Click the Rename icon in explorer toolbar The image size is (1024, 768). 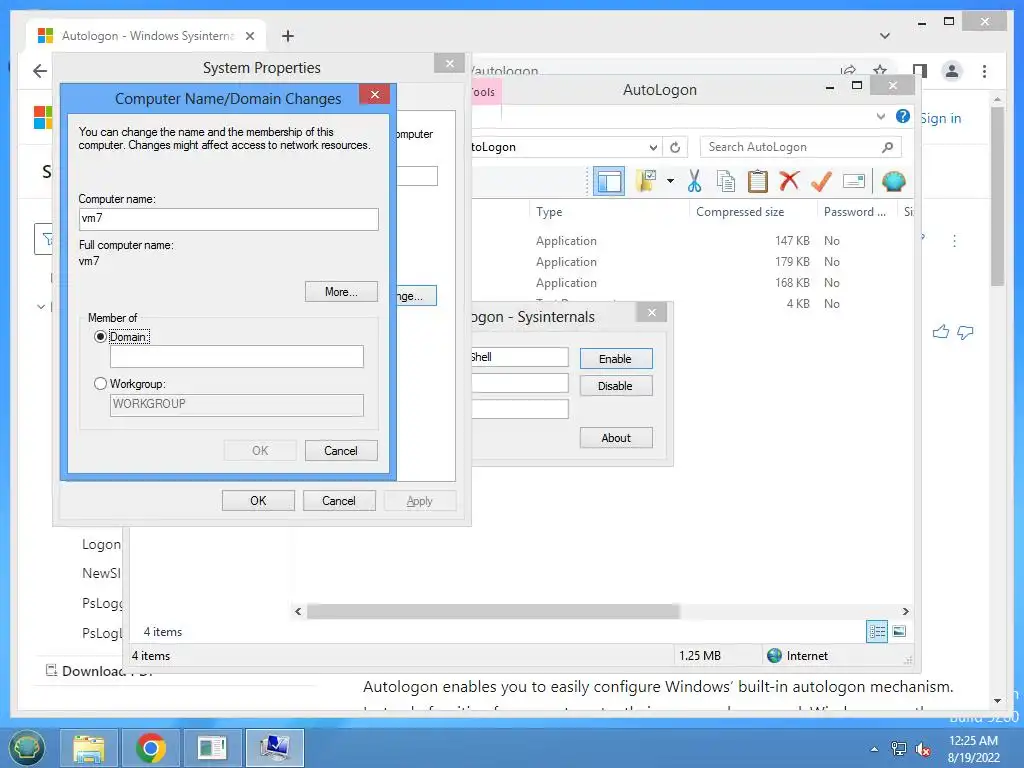[854, 182]
